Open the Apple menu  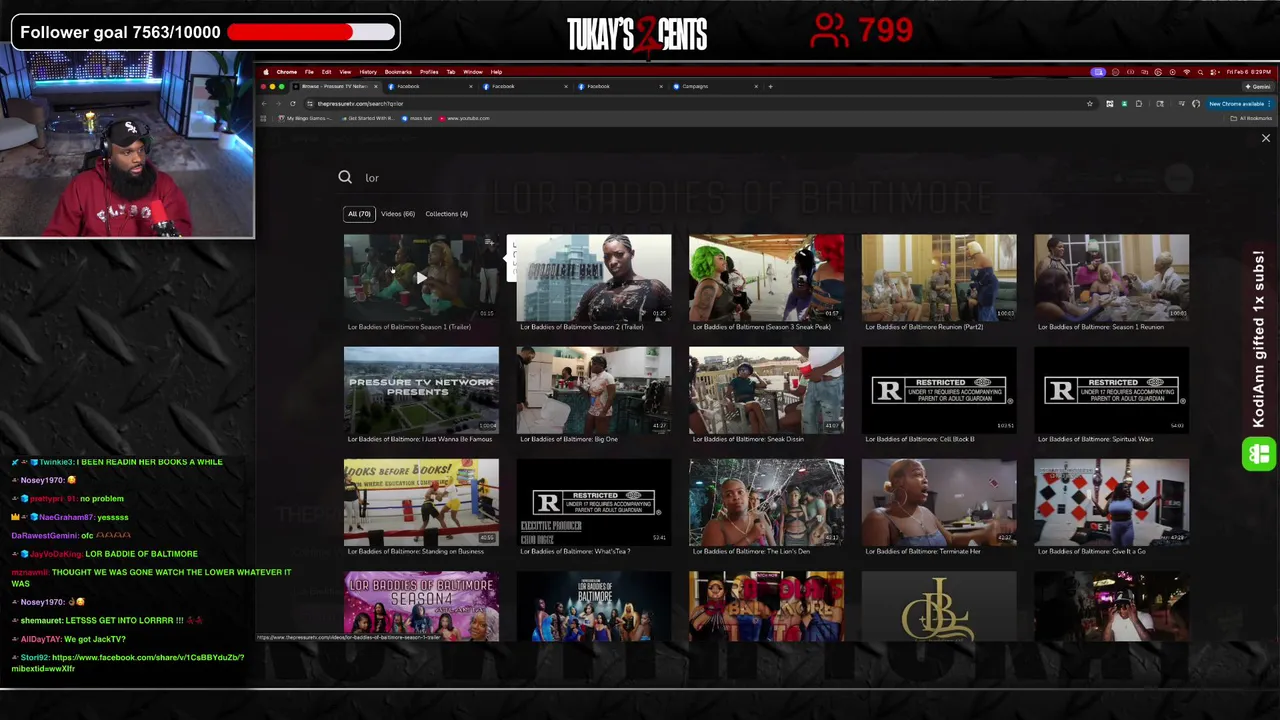[265, 72]
